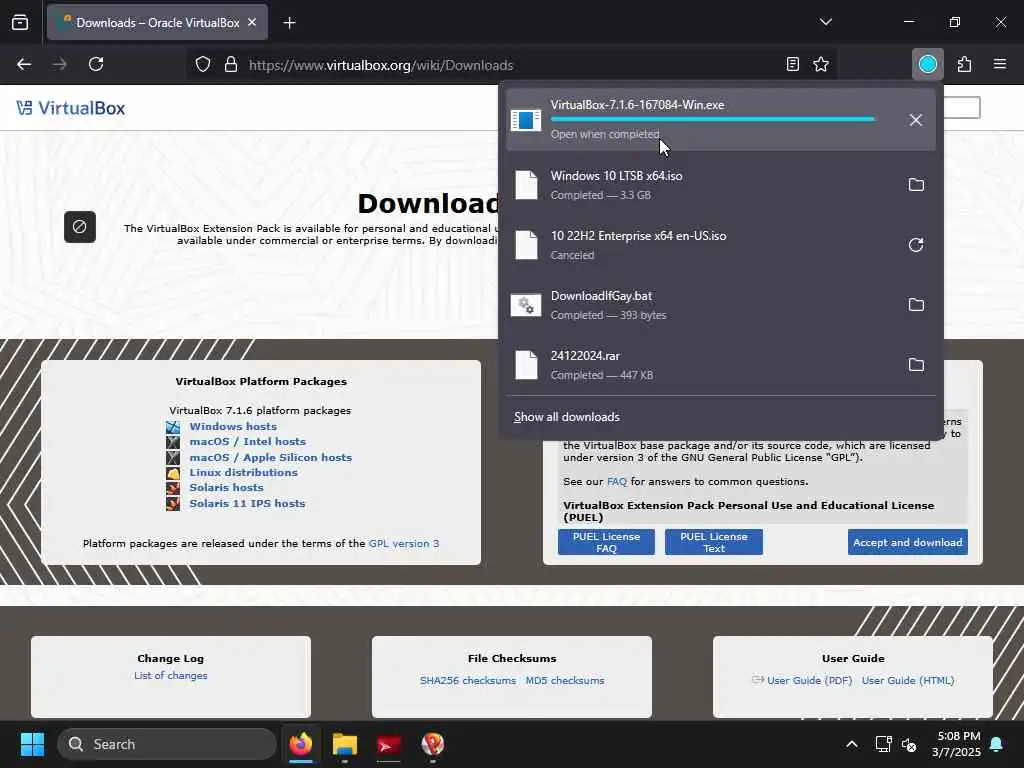The height and width of the screenshot is (768, 1024).
Task: Close the downloads panel via toolbar downloads button
Action: [927, 64]
